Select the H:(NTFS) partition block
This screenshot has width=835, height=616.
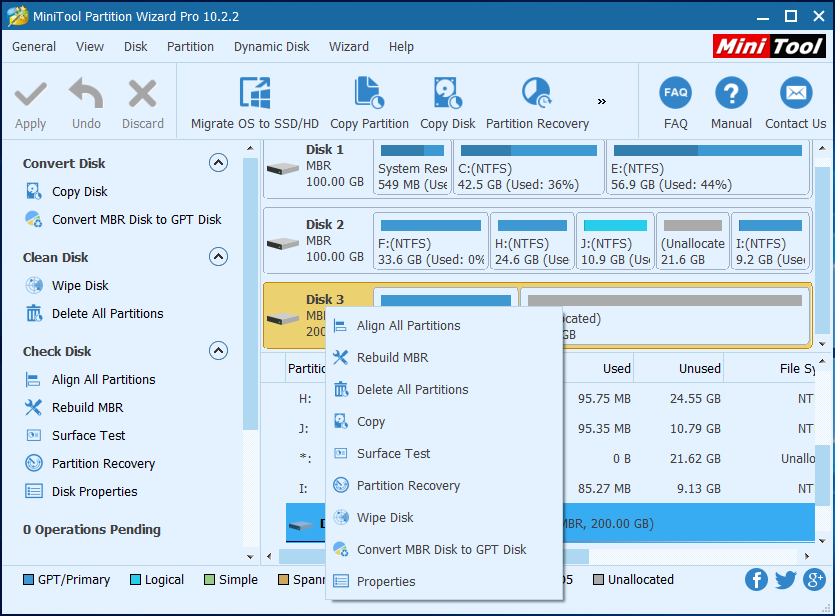[532, 241]
